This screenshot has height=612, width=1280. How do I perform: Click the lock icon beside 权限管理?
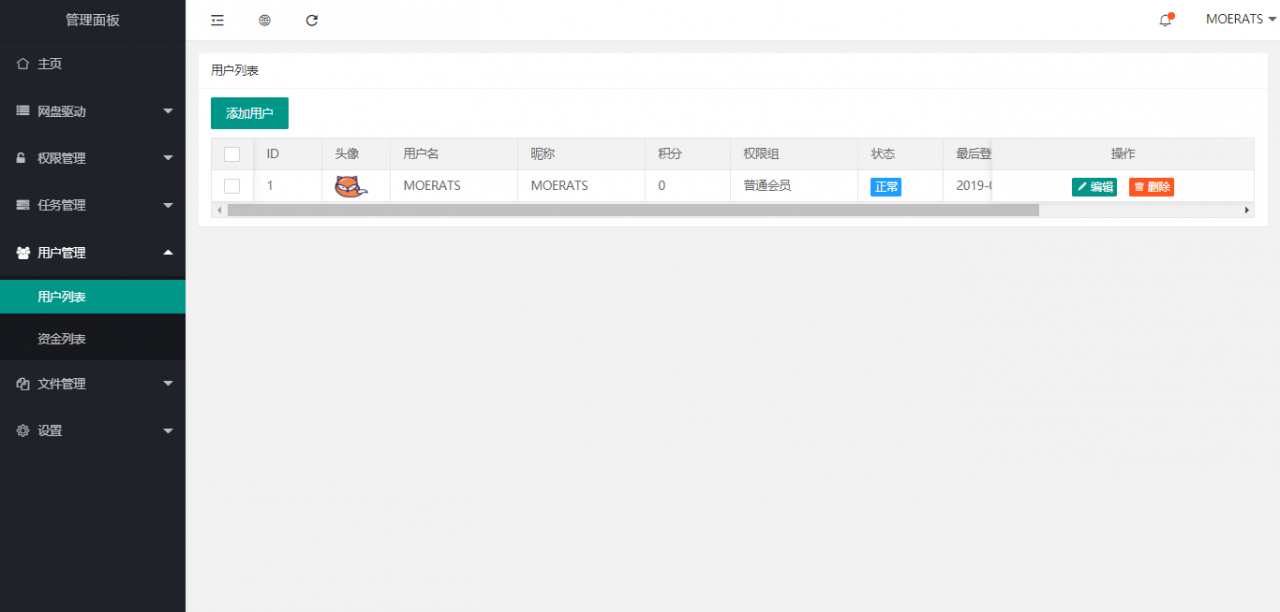[x=22, y=158]
